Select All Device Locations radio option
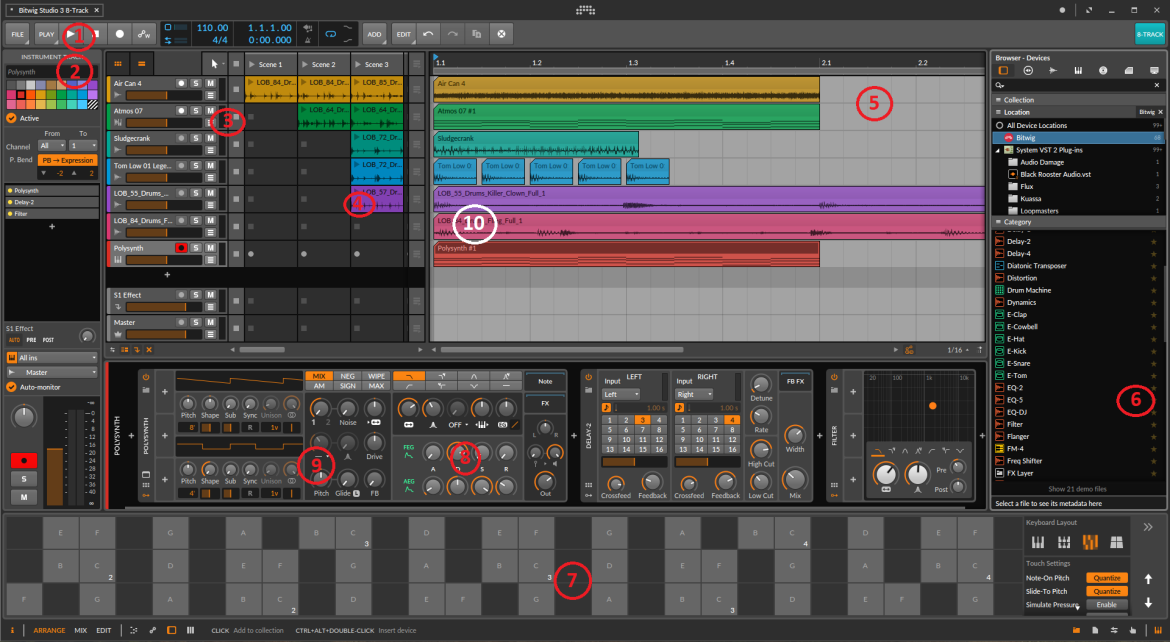This screenshot has height=642, width=1170. [1000, 125]
